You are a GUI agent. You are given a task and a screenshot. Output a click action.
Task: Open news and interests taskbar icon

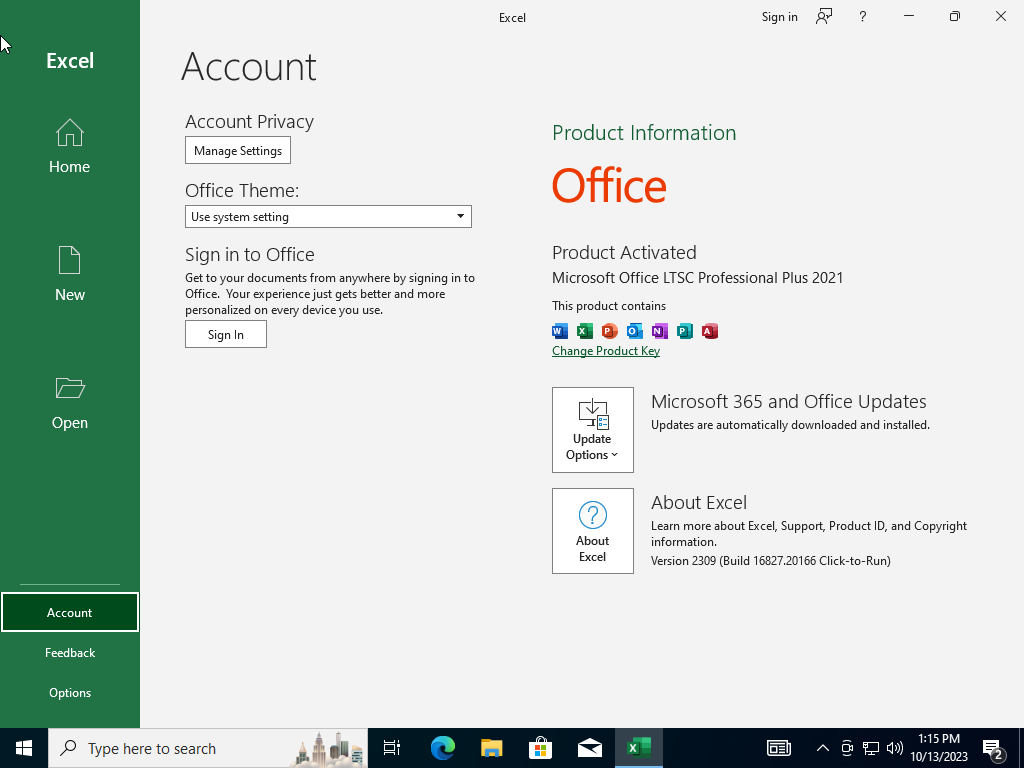pyautogui.click(x=778, y=748)
